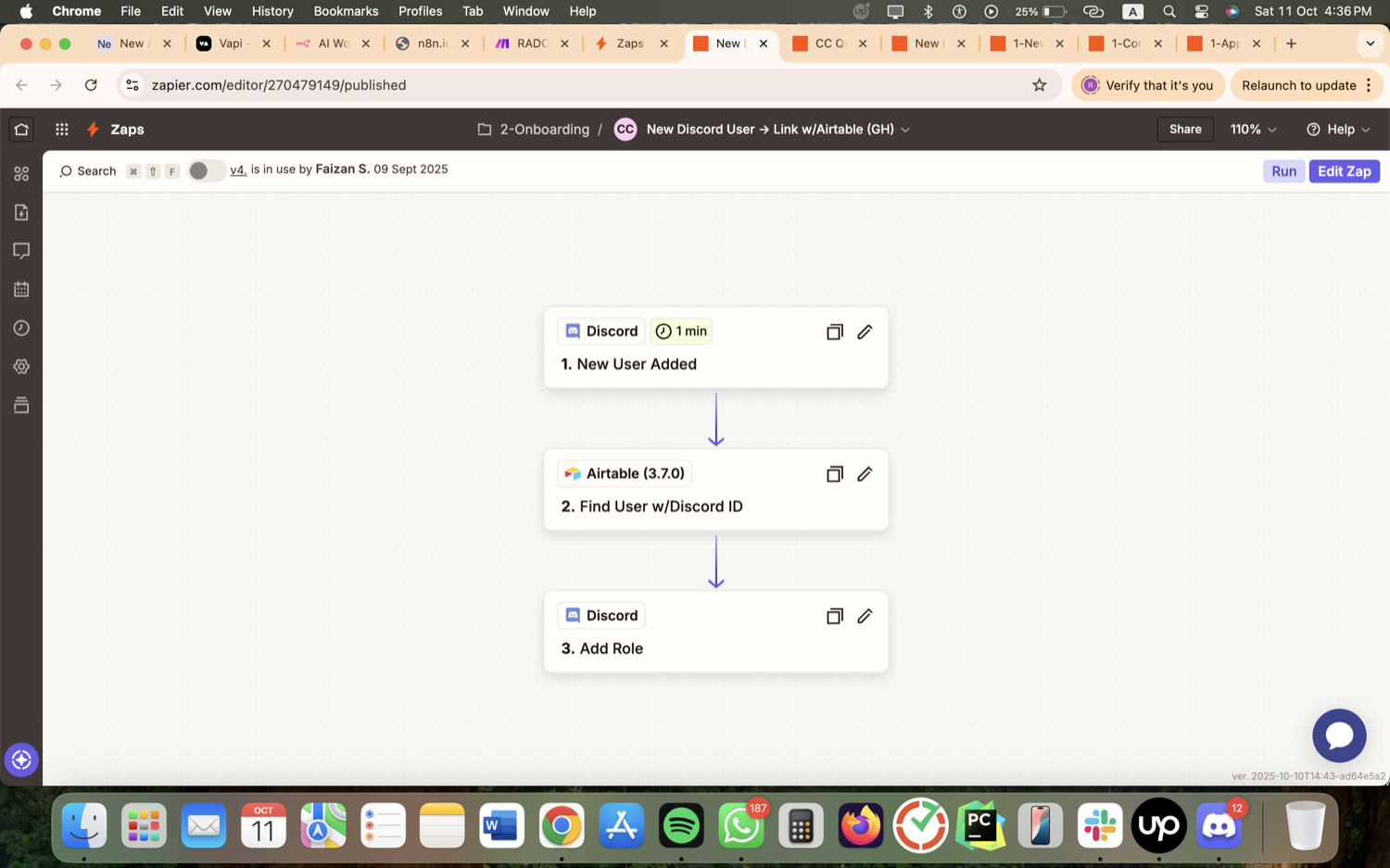
Task: Duplicate the Find User w/Discord ID step
Action: pos(834,474)
